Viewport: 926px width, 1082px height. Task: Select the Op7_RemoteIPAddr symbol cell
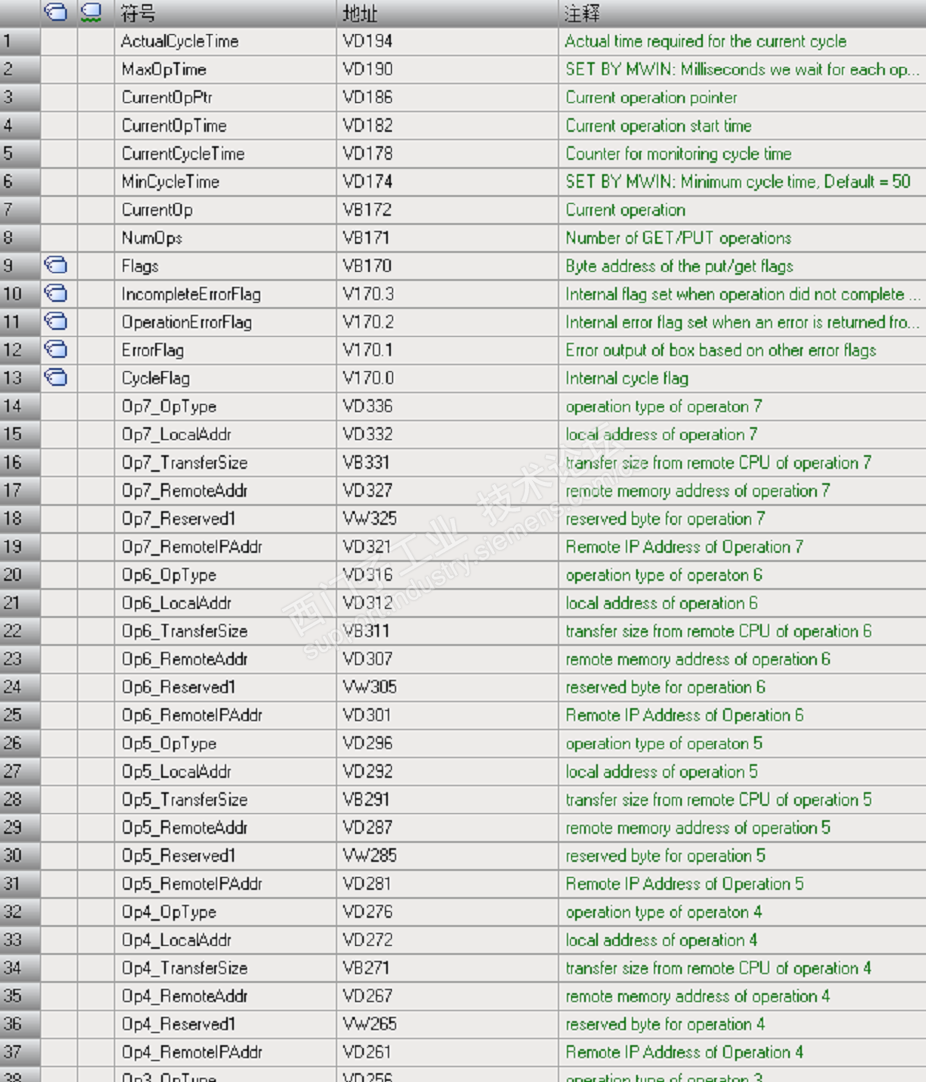tap(226, 547)
